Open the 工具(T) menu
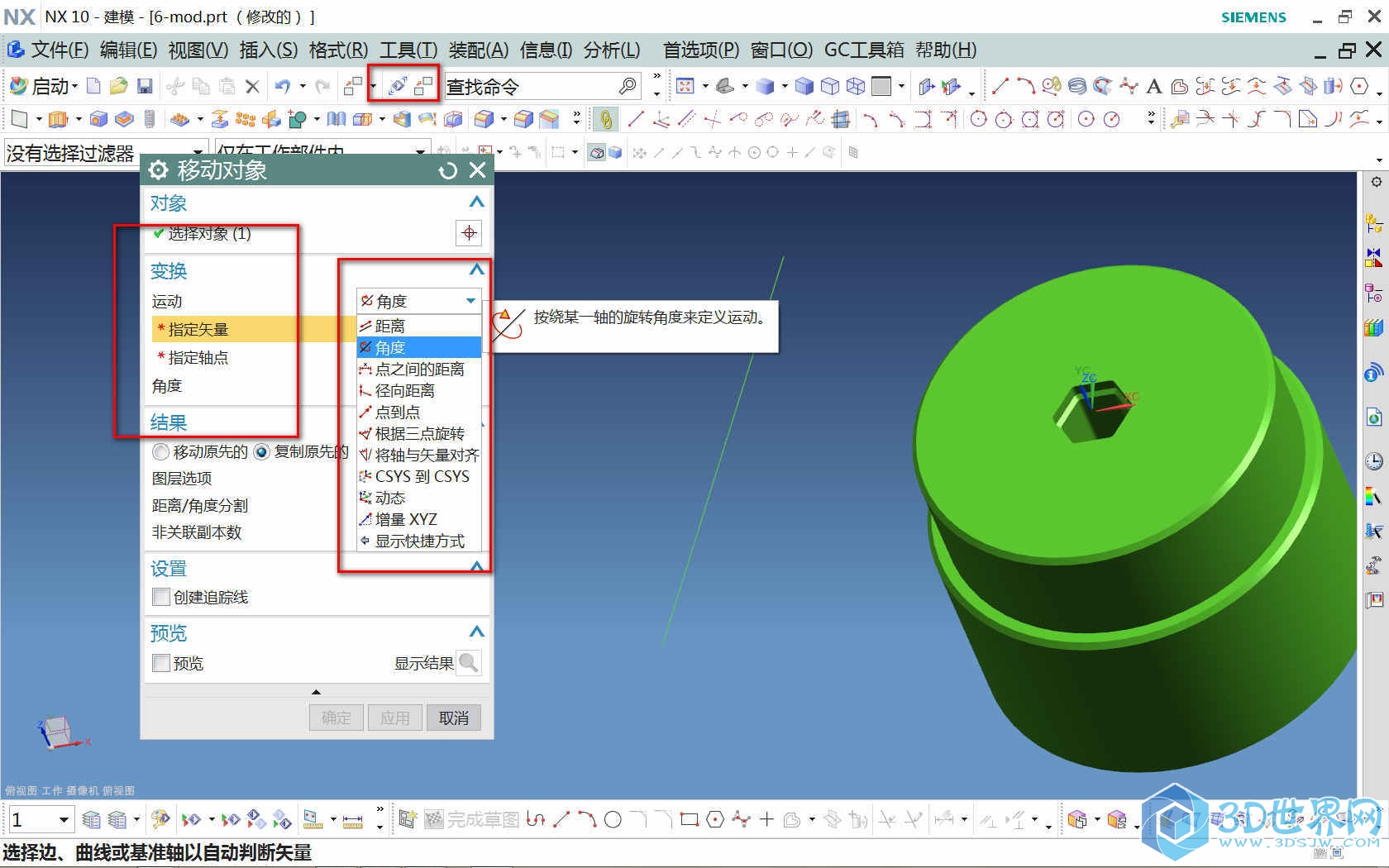 tap(408, 50)
